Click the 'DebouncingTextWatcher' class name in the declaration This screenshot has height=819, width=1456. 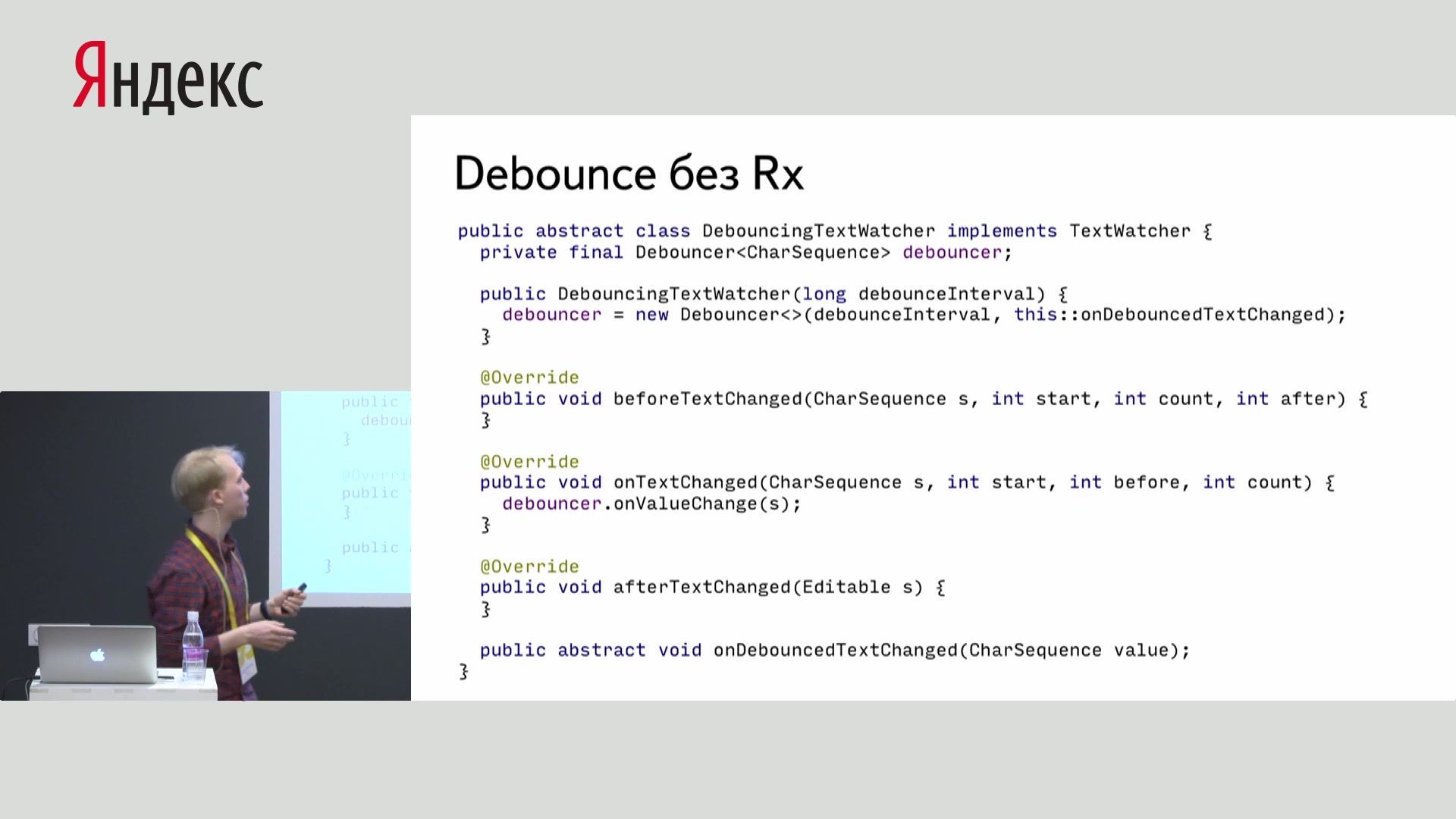pyautogui.click(x=818, y=231)
